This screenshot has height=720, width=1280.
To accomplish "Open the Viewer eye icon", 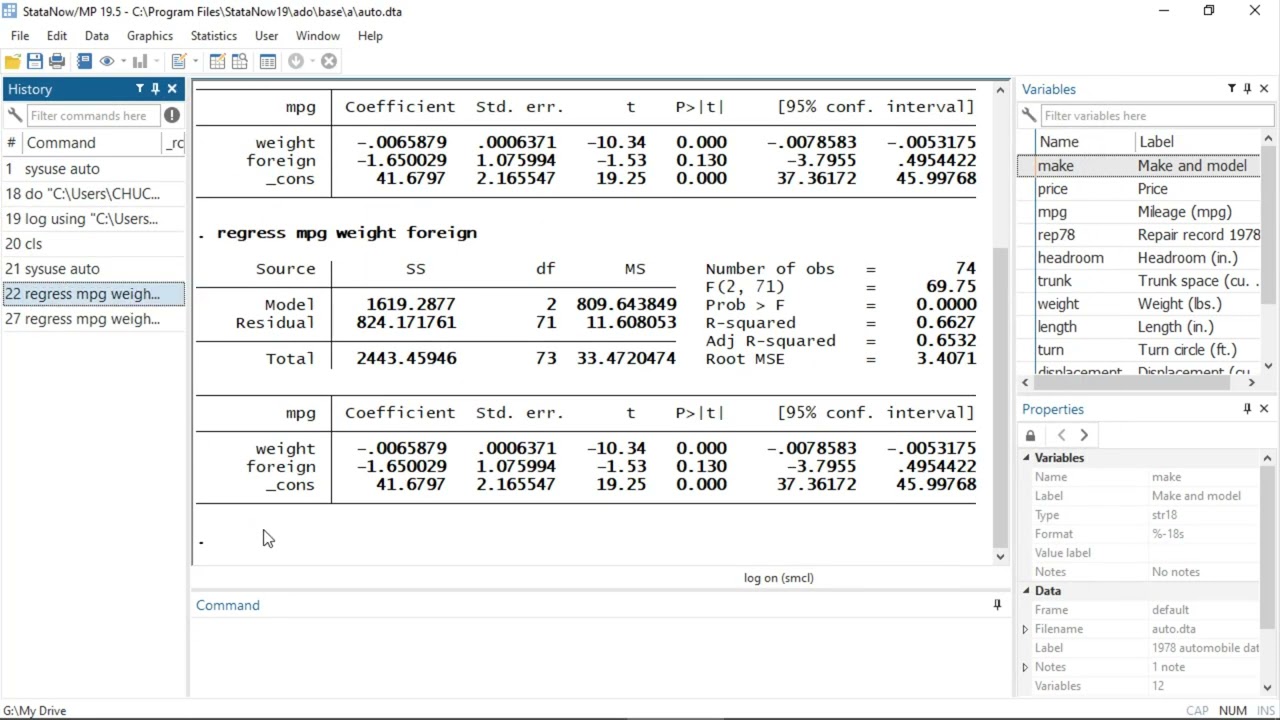I will coord(107,61).
